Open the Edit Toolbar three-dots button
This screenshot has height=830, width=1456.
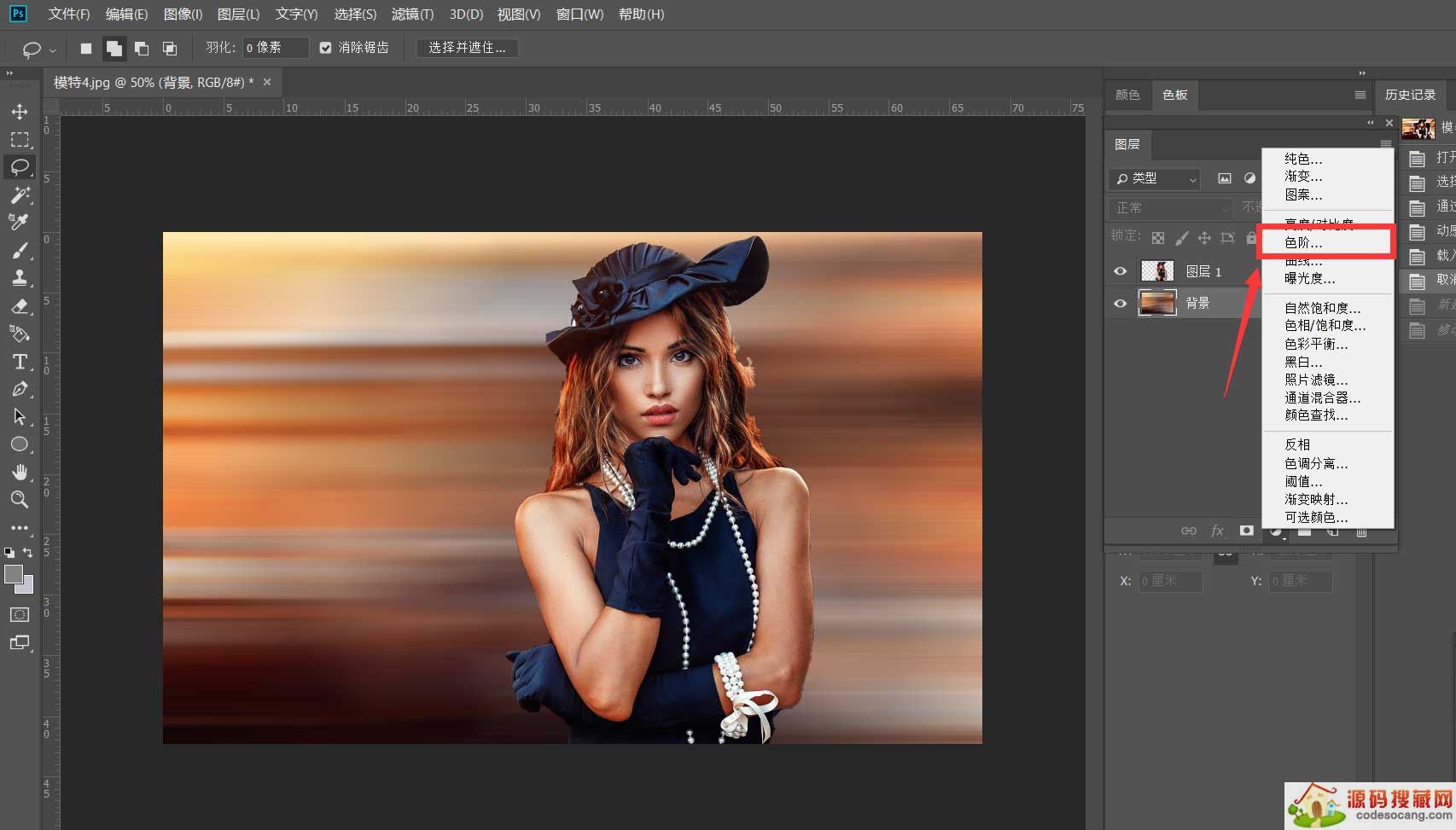coord(20,528)
